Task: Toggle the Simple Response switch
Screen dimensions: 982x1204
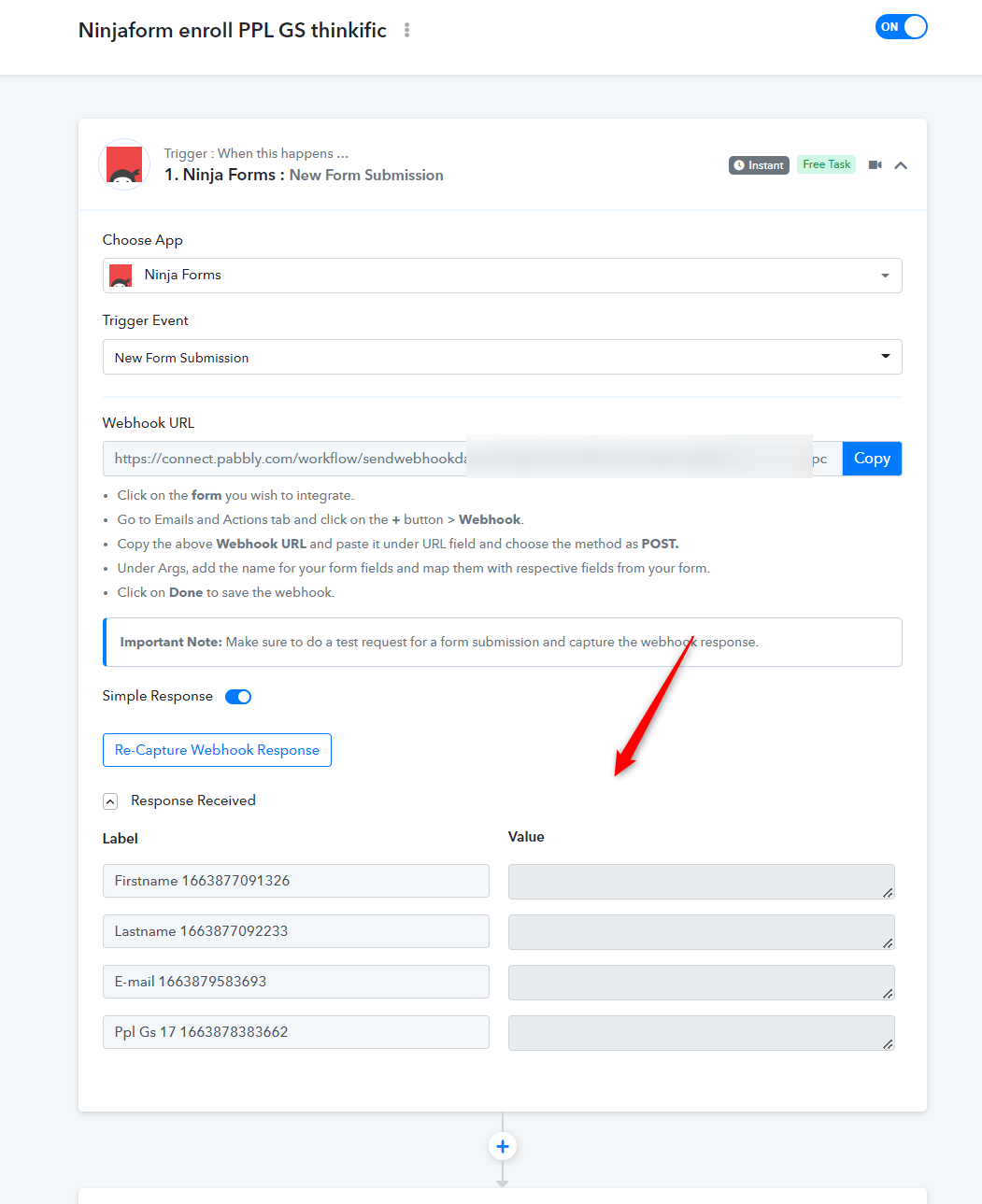Action: pos(238,697)
